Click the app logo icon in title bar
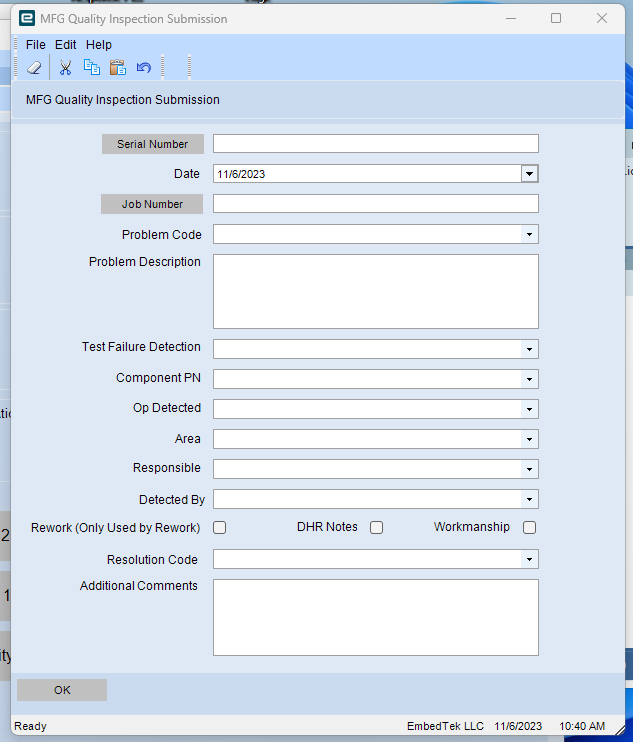This screenshot has width=633, height=742. coord(27,18)
